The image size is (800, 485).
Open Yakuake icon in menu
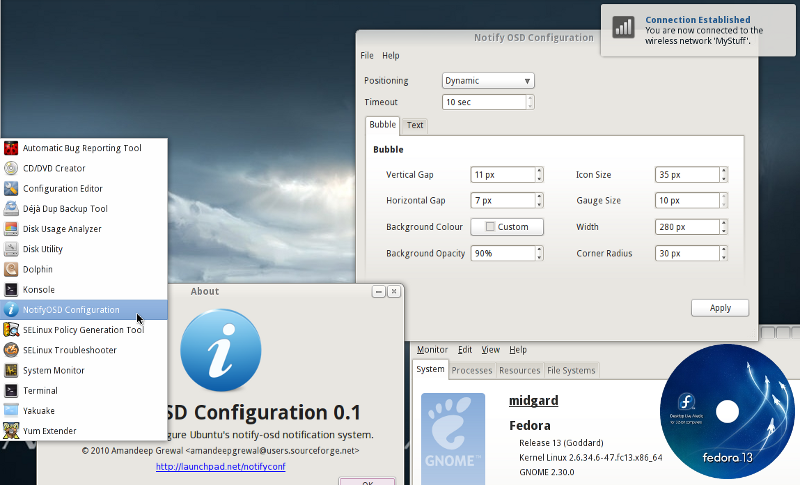11,411
